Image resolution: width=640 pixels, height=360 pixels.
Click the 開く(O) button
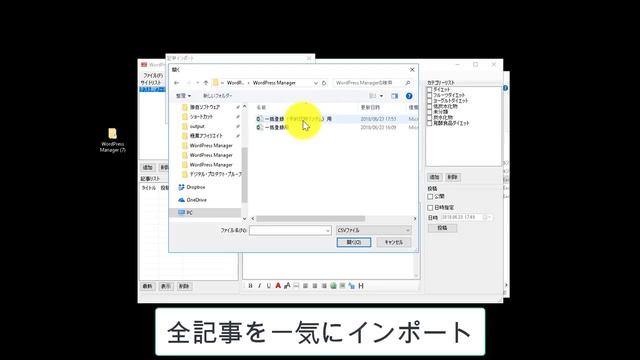click(x=354, y=242)
